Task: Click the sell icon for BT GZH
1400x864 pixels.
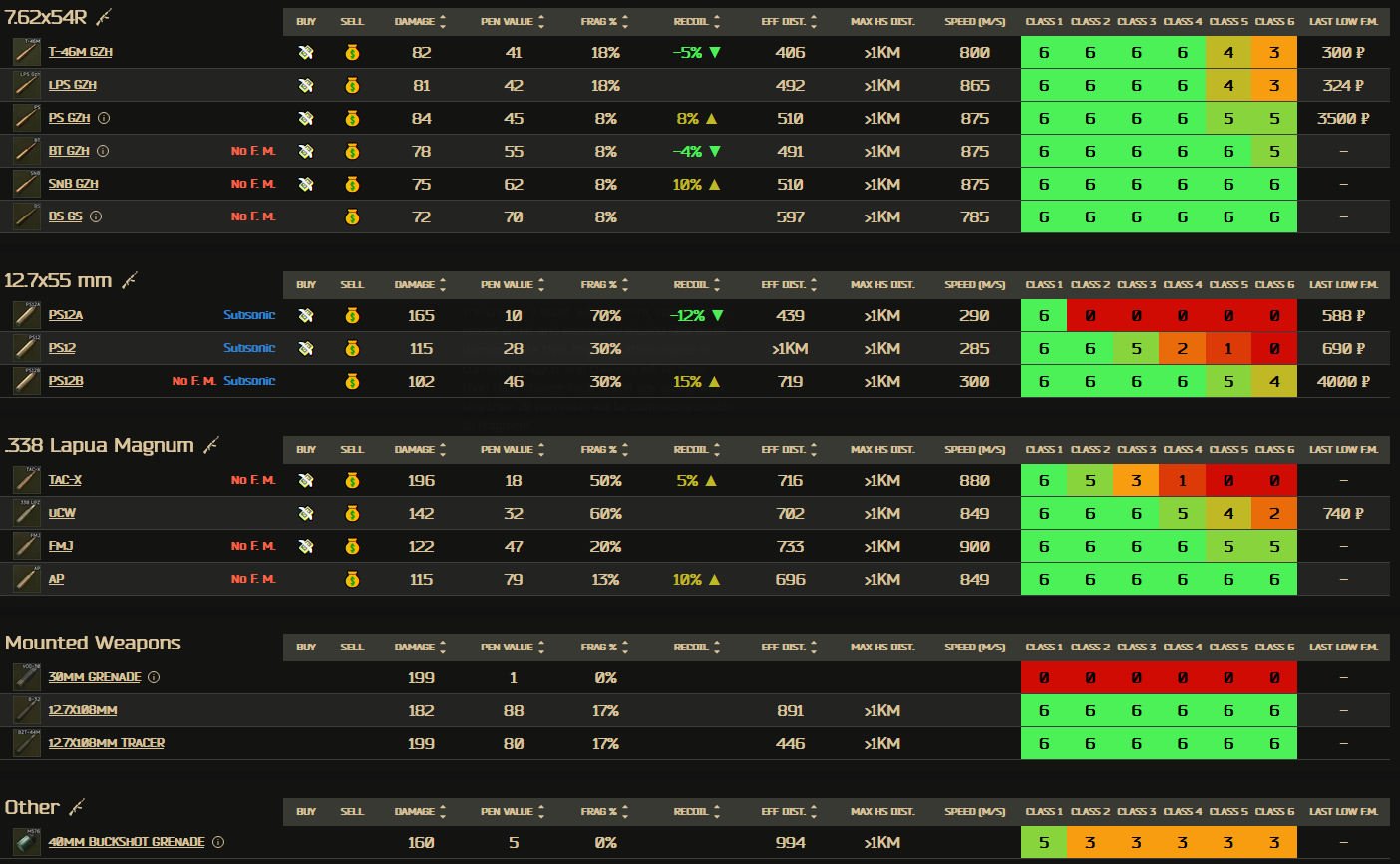Action: pos(352,151)
